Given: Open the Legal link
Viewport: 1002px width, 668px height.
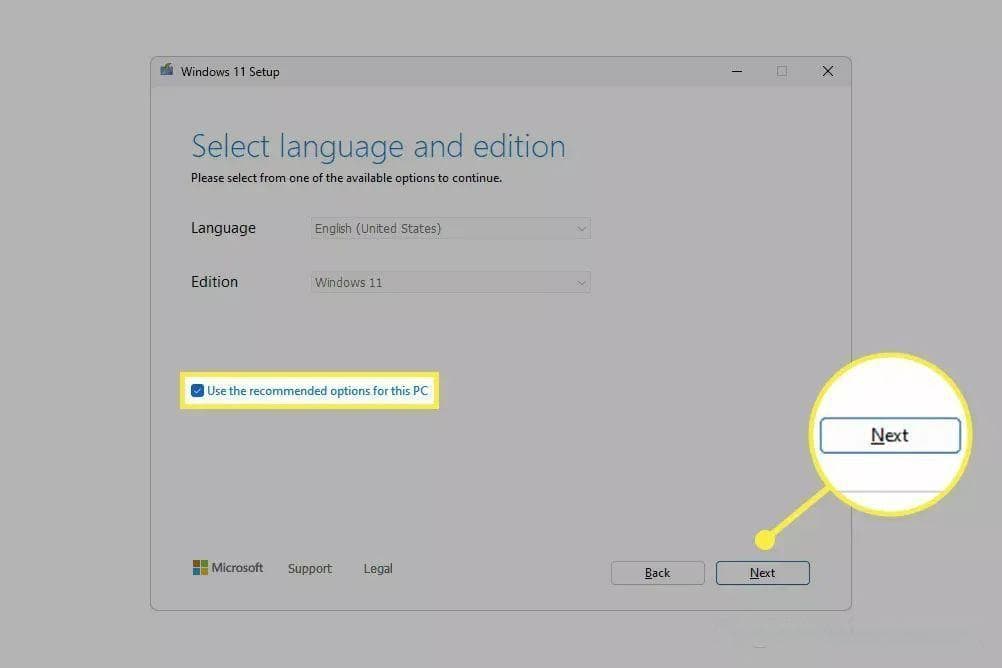Looking at the screenshot, I should [378, 568].
